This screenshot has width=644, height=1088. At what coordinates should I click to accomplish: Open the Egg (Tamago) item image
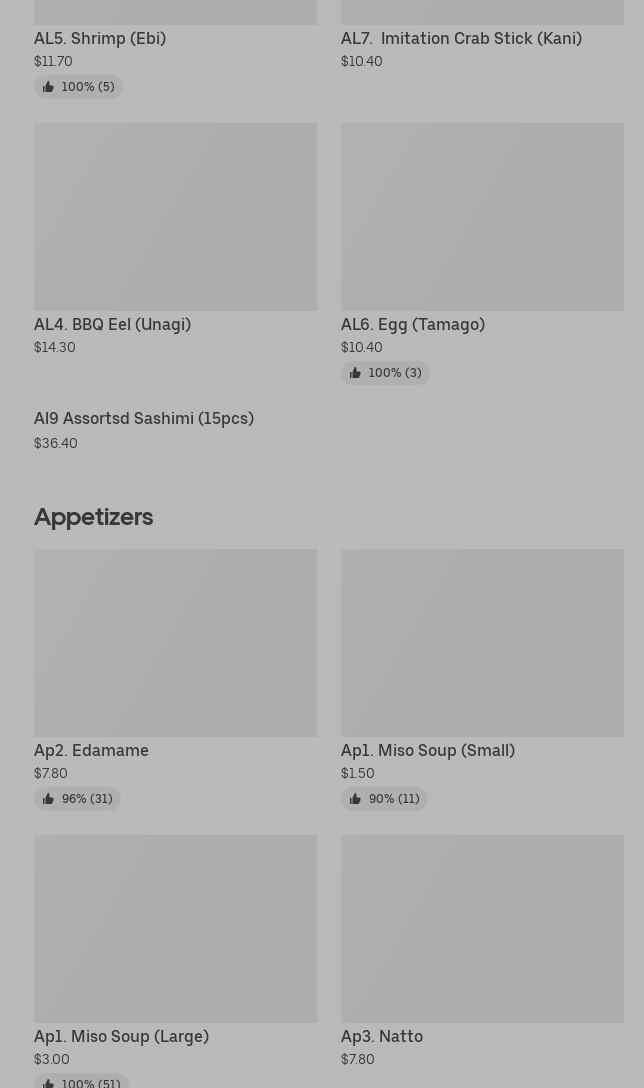(482, 216)
